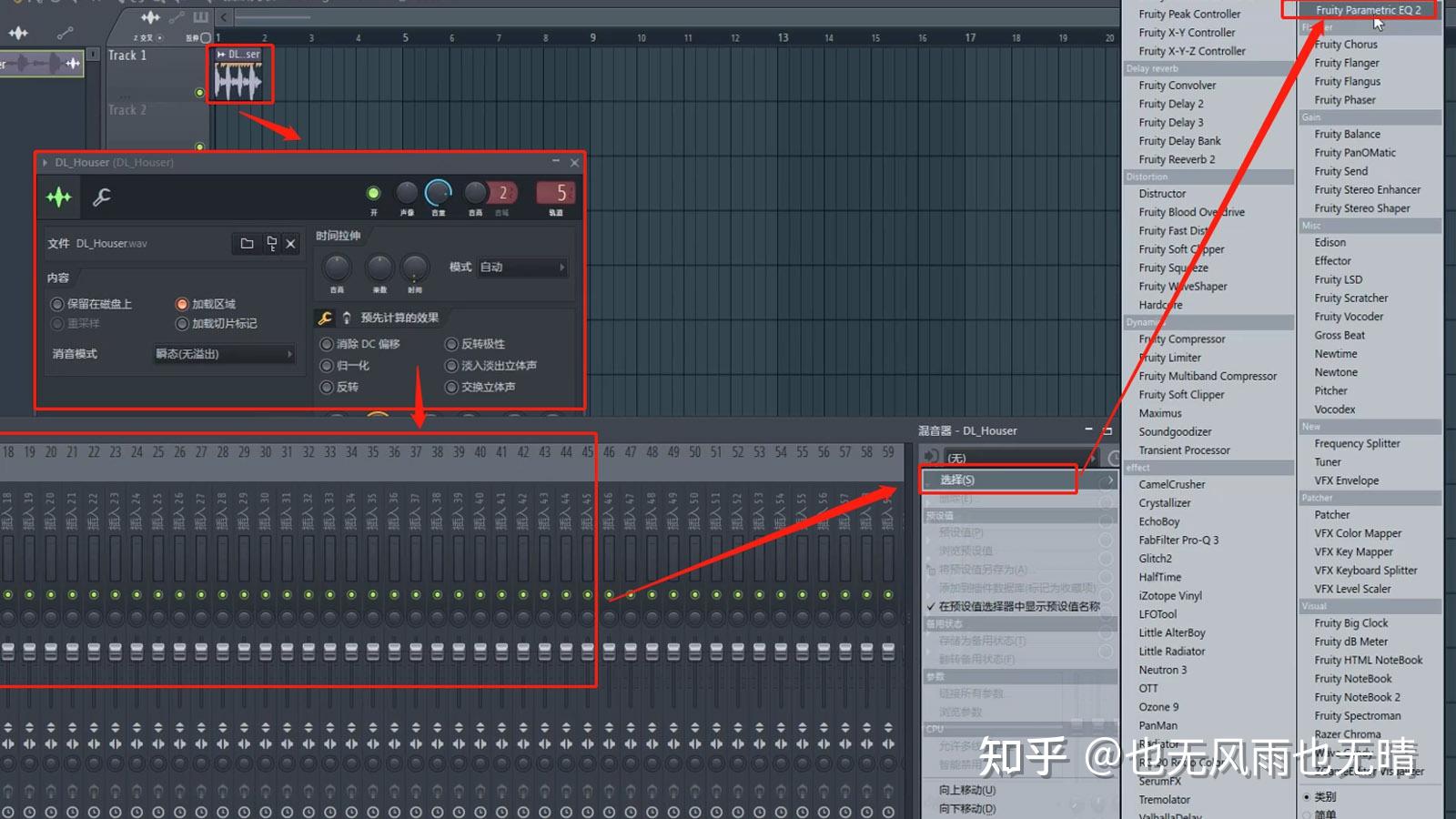This screenshot has height=819, width=1456.
Task: Click the DL_ser audio clip in the playlist
Action: coord(239,75)
